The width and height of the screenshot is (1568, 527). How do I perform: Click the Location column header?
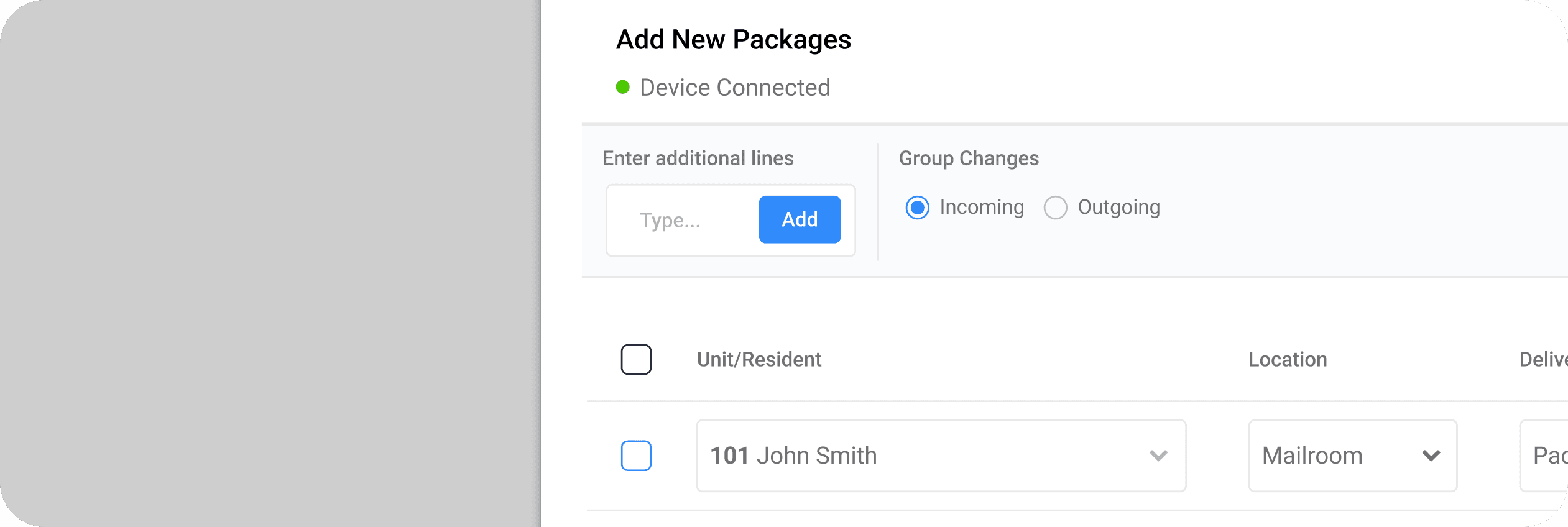tap(1288, 359)
